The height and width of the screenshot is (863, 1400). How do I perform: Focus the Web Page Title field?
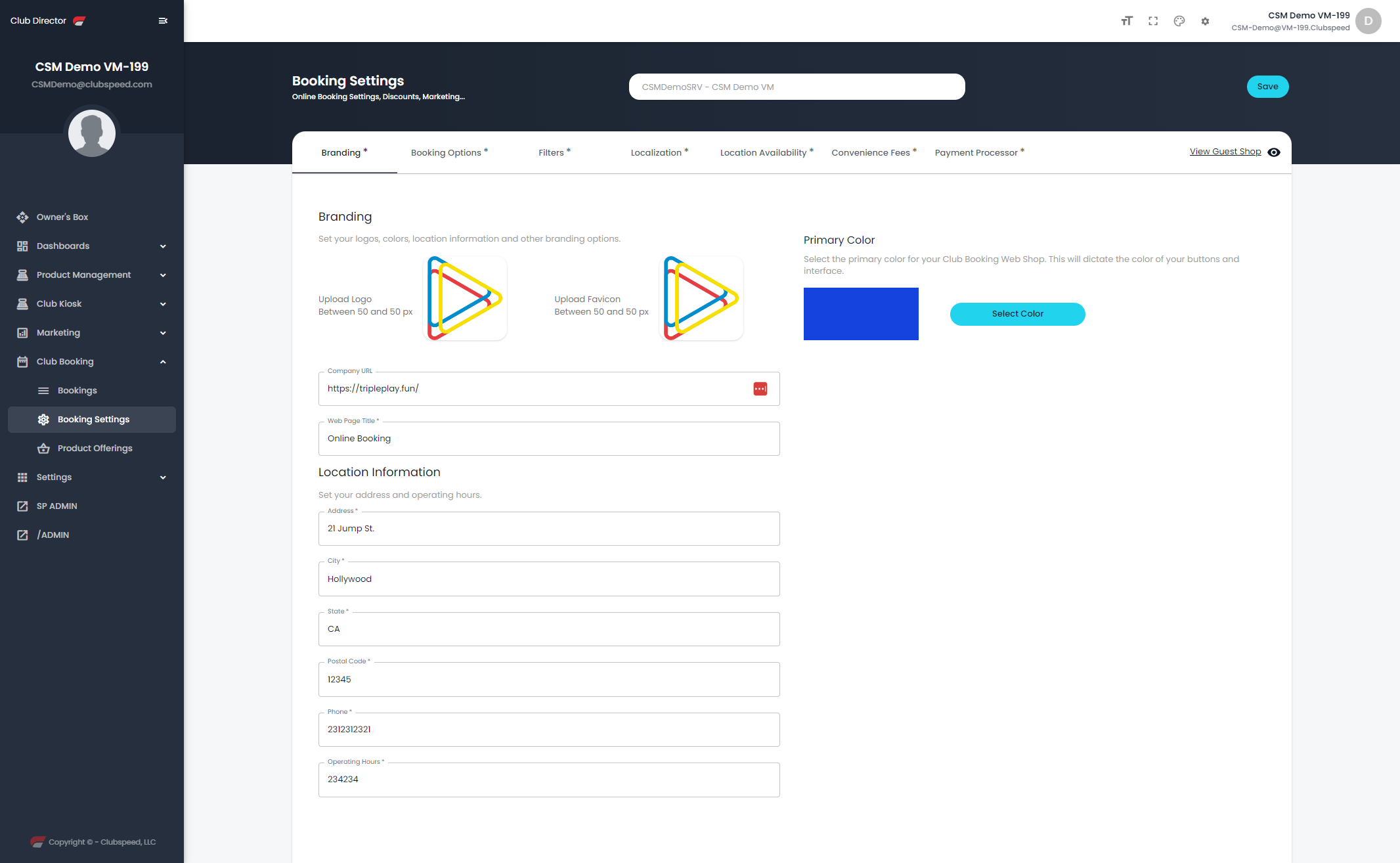[549, 439]
